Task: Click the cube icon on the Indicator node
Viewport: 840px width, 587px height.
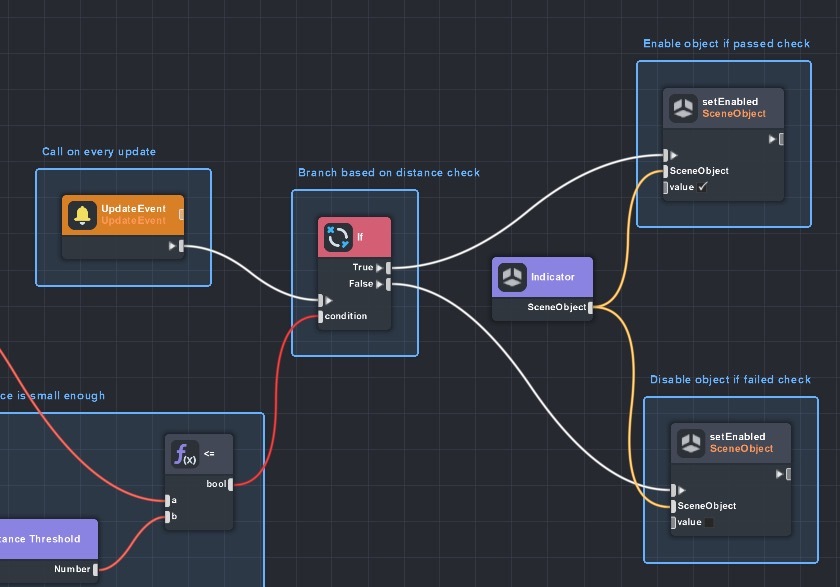Action: pos(513,277)
